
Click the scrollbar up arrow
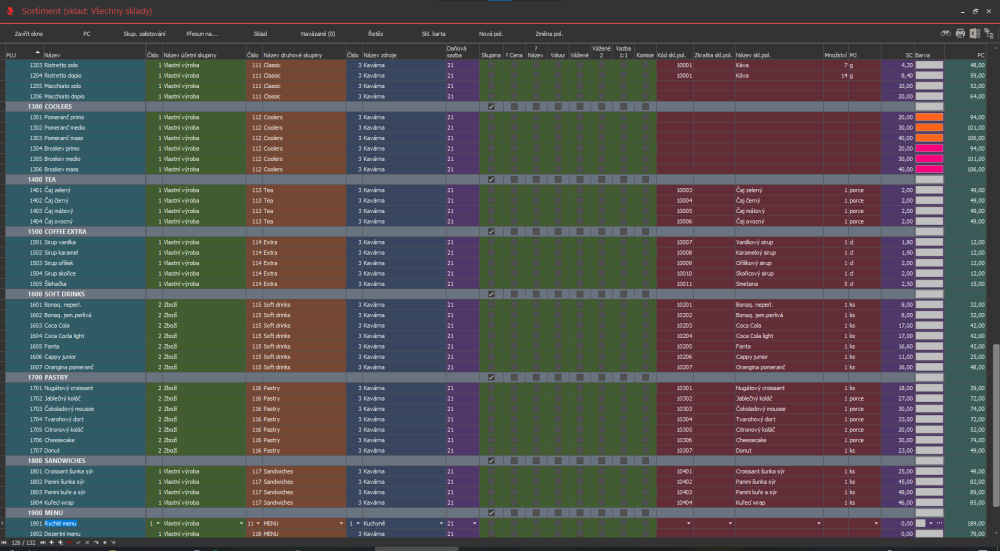coord(996,47)
